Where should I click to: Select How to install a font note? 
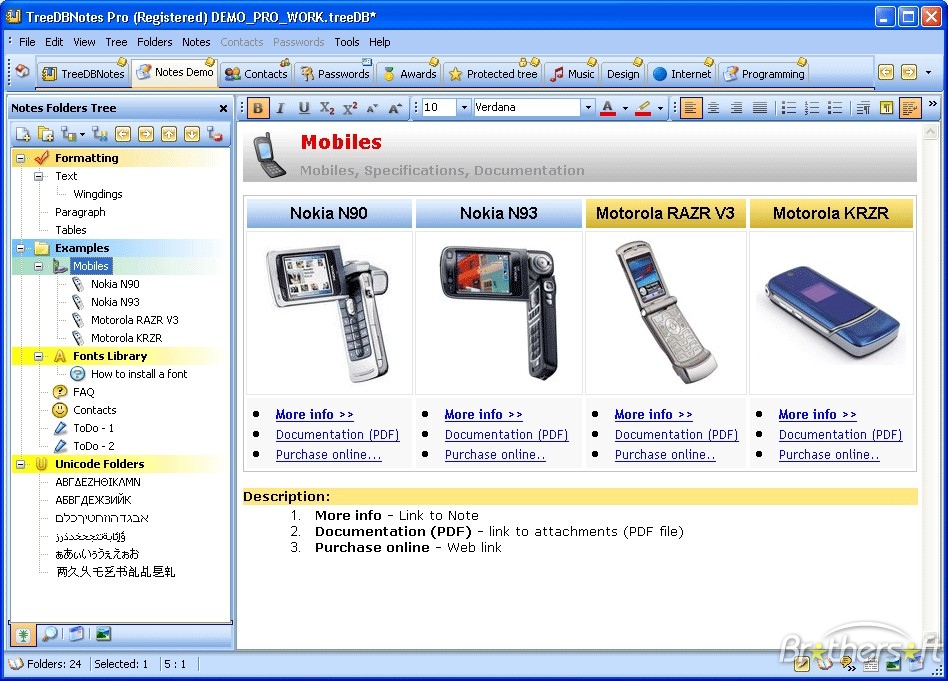(x=138, y=374)
